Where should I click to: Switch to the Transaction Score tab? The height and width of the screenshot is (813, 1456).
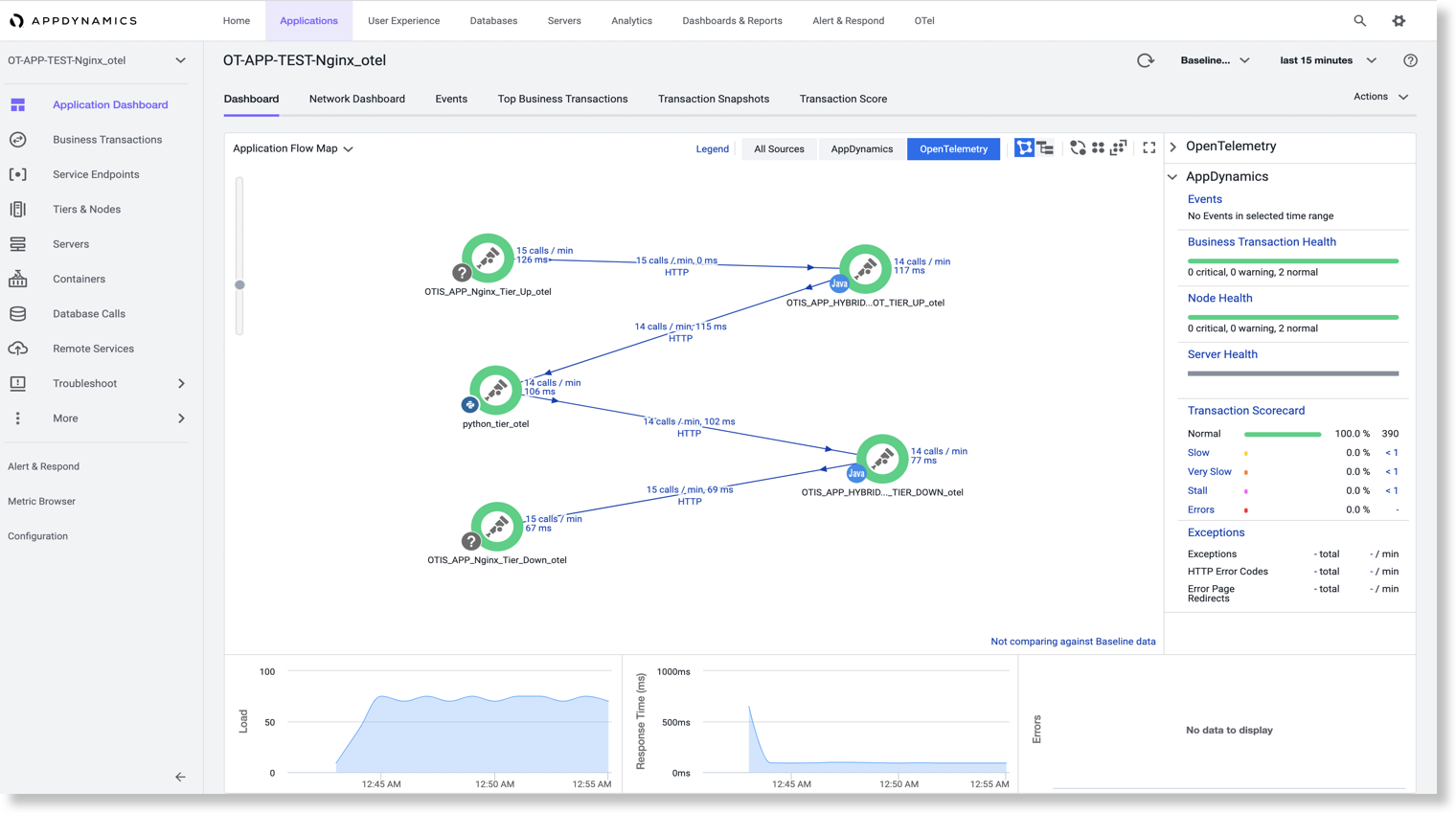coord(843,99)
